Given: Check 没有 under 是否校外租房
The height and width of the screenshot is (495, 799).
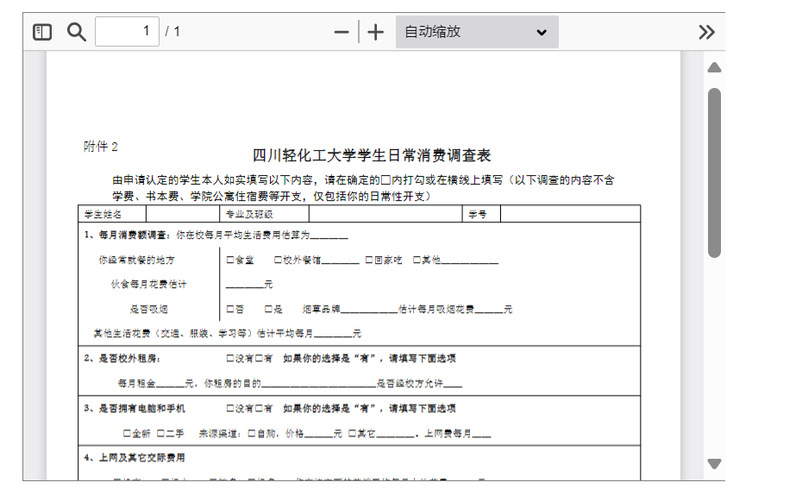Looking at the screenshot, I should coord(230,358).
